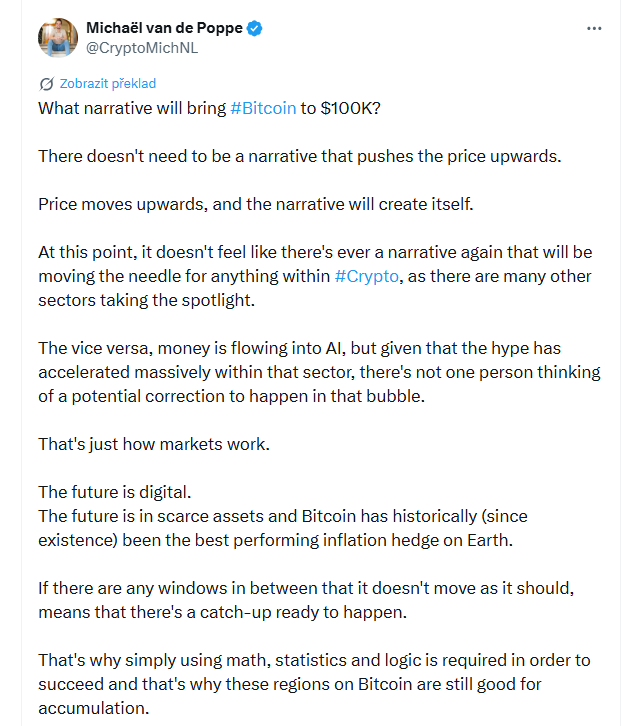Click the paragraph starting "At this point"
This screenshot has width=642, height=726.
(x=315, y=276)
